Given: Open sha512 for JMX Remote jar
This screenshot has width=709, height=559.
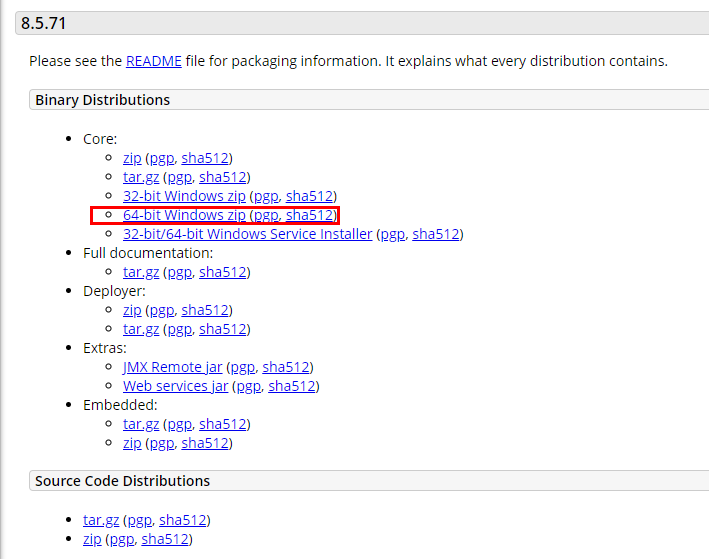Looking at the screenshot, I should click(x=286, y=367).
